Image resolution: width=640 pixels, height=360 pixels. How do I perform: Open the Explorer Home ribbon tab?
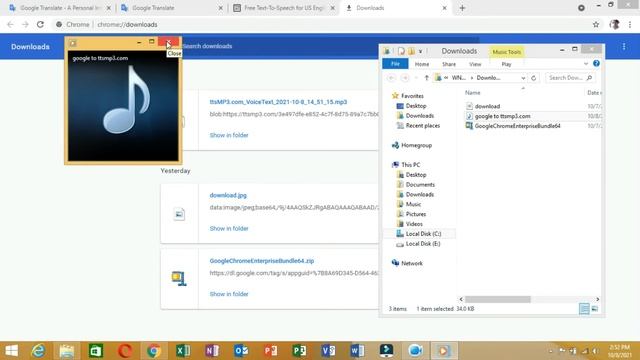tap(422, 64)
